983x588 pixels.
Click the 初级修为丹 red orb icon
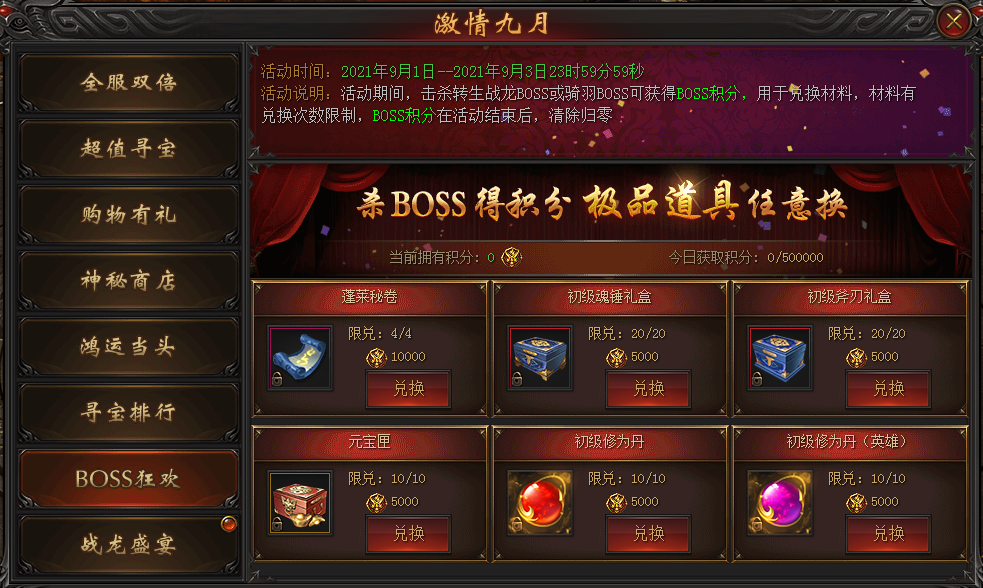[540, 503]
